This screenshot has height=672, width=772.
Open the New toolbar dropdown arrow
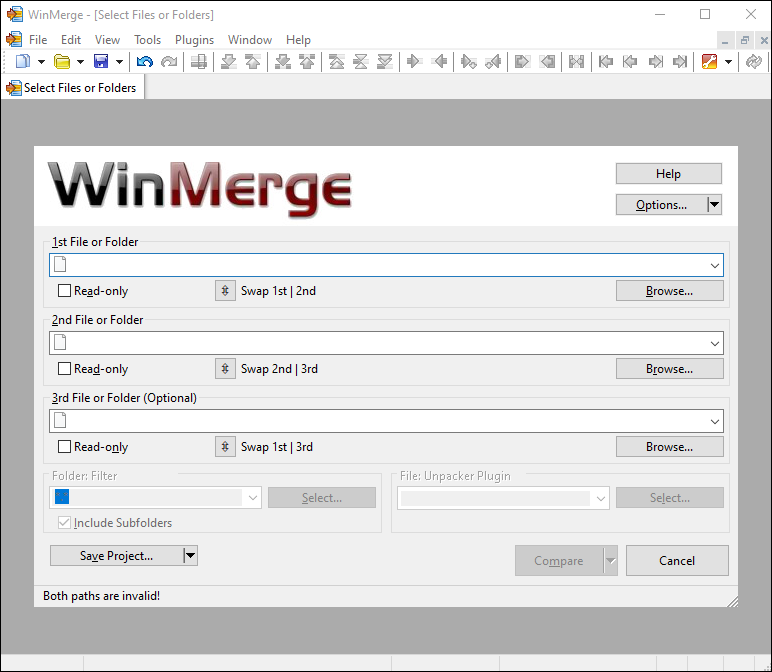[41, 62]
